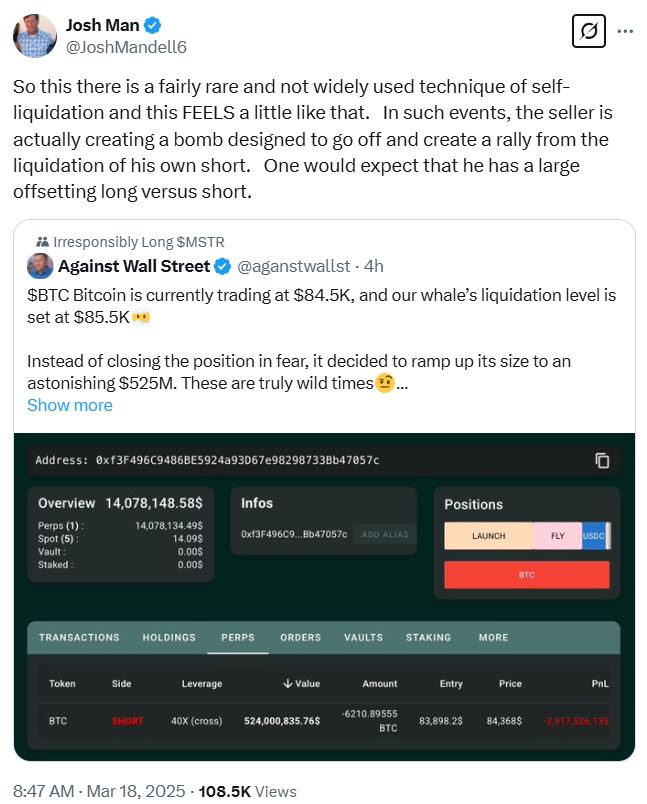647x804 pixels.
Task: Click Josh Man's blue verified badge
Action: tap(153, 25)
